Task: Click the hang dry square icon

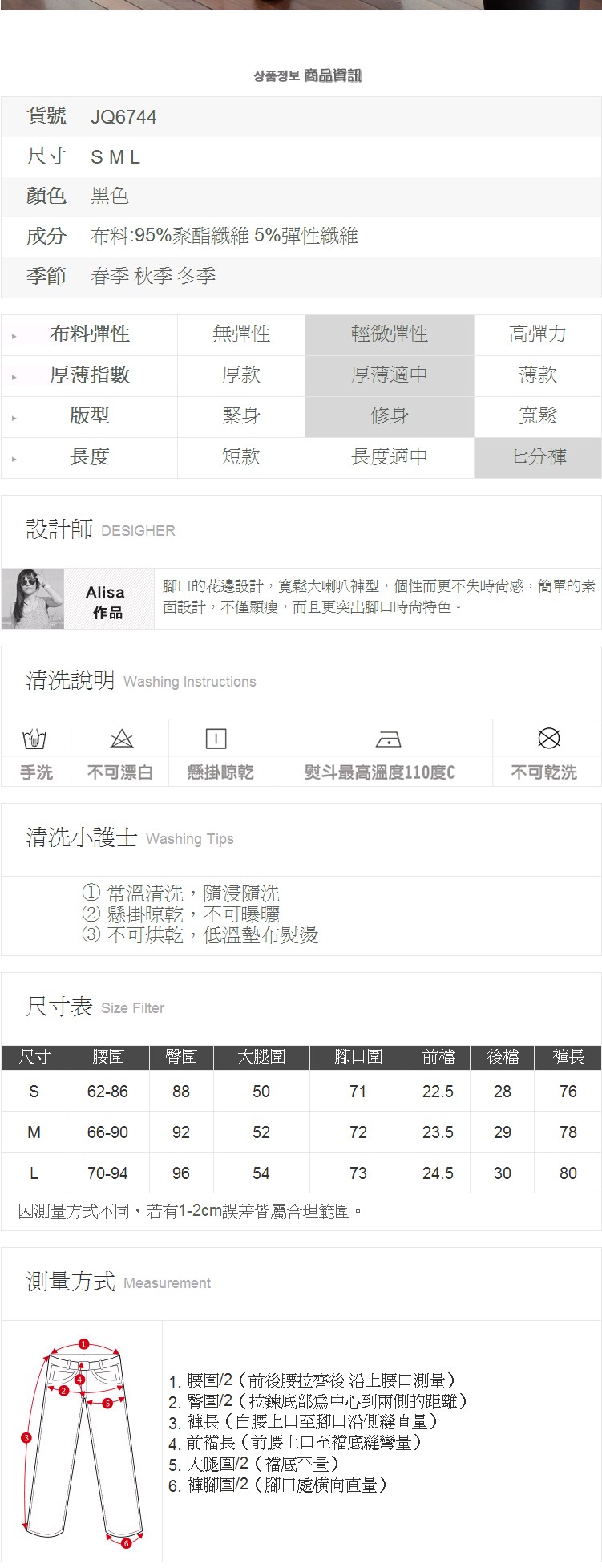Action: point(216,739)
